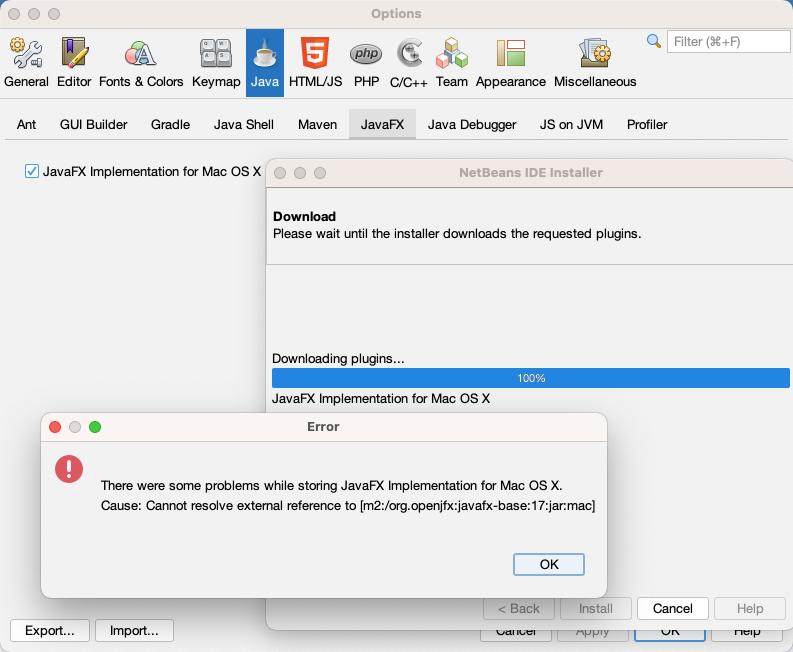Click the 'Downloading plugins...' label
The width and height of the screenshot is (793, 652).
pos(338,358)
